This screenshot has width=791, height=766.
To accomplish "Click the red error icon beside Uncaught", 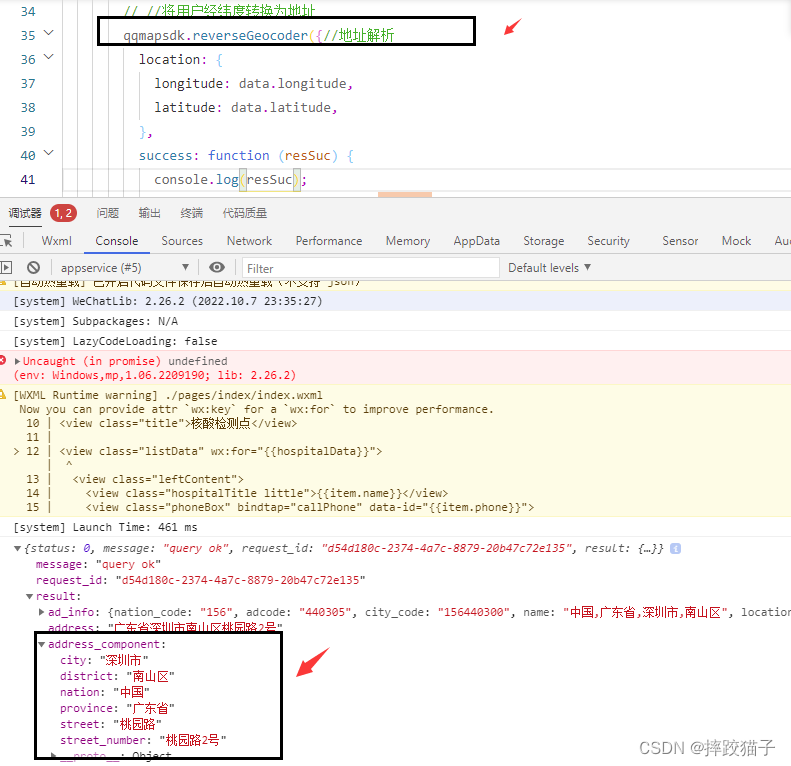I will pyautogui.click(x=3, y=360).
